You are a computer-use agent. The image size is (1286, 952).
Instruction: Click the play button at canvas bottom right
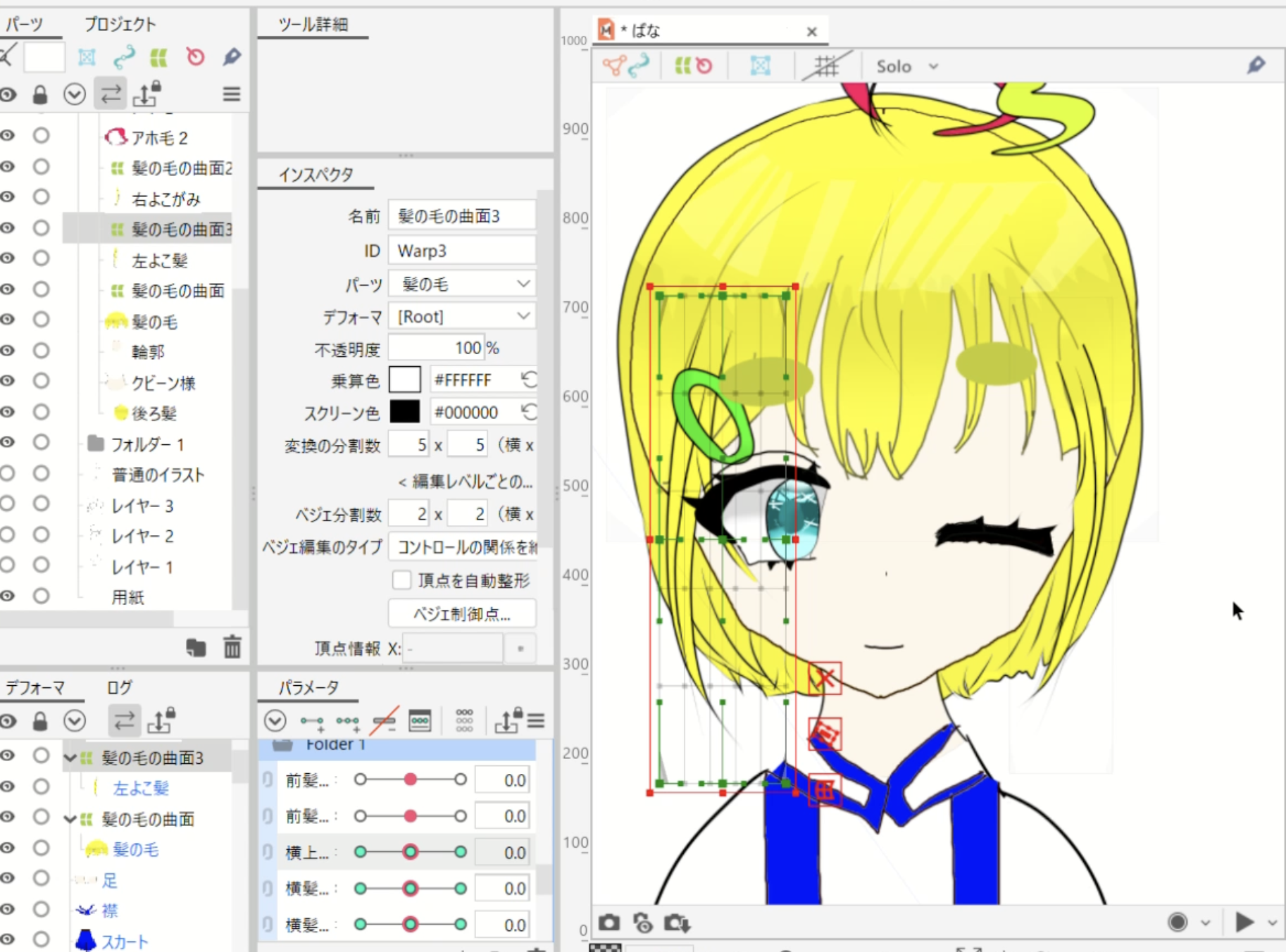pyautogui.click(x=1244, y=922)
